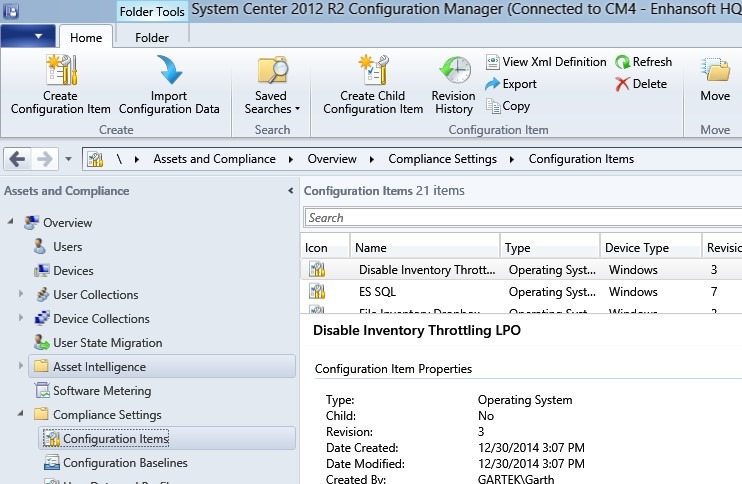Click Configuration Items breadcrumb
This screenshot has height=484, width=742.
pos(581,159)
